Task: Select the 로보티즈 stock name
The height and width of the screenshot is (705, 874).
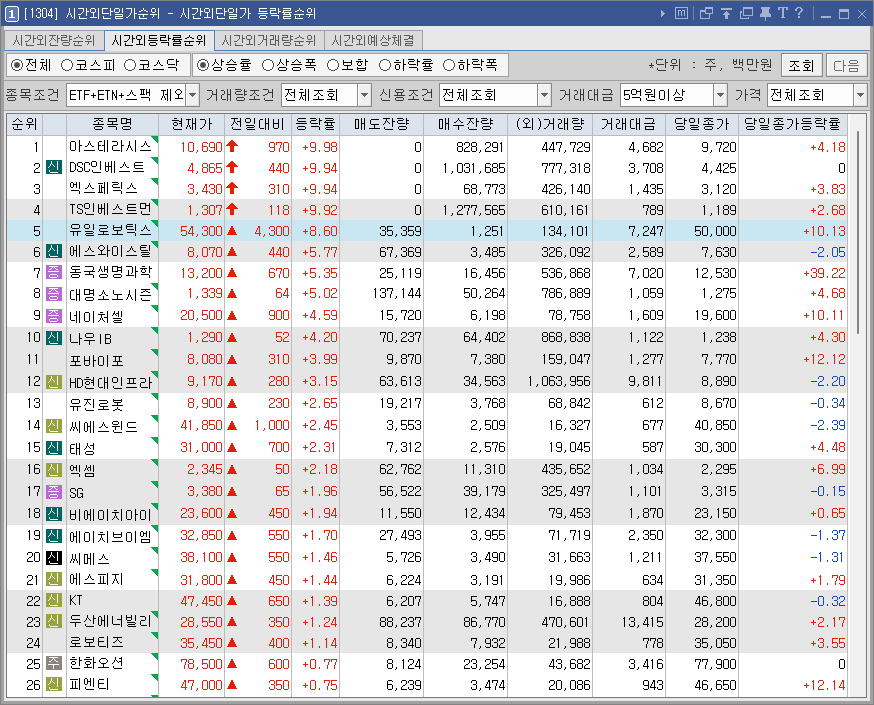Action: (96, 643)
